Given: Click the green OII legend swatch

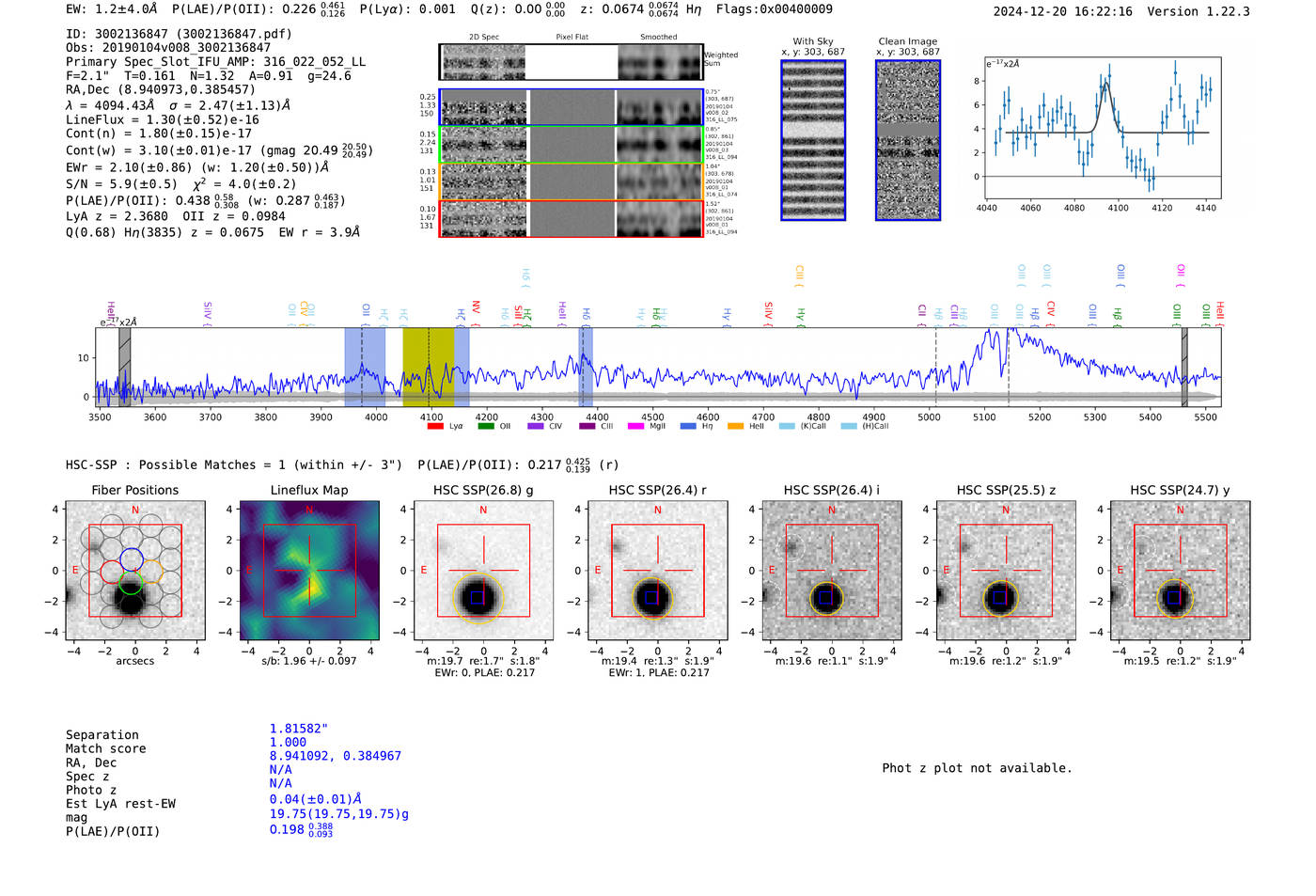Looking at the screenshot, I should click(486, 426).
